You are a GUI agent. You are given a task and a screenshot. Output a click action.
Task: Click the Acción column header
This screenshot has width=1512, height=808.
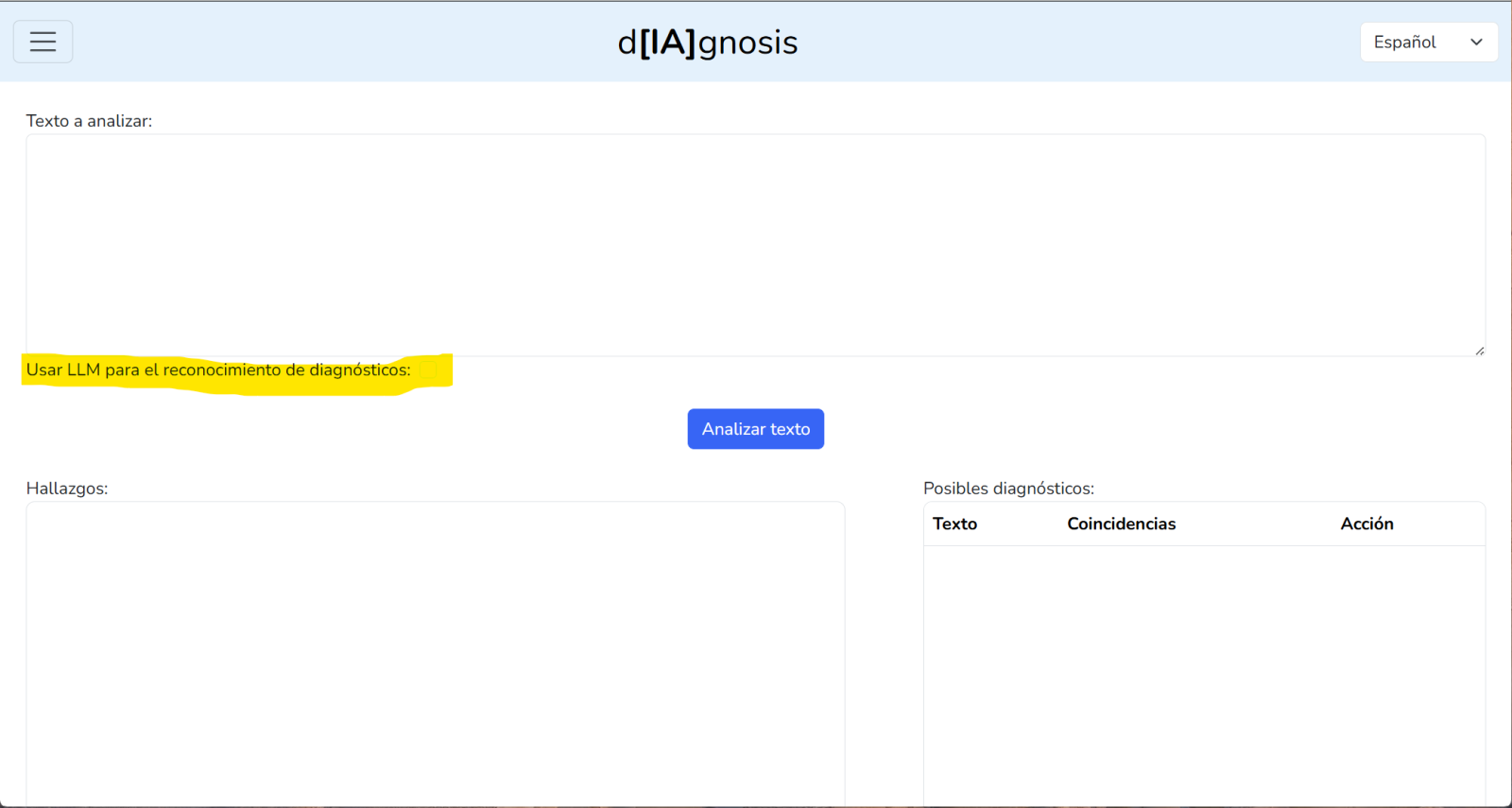[x=1366, y=524]
